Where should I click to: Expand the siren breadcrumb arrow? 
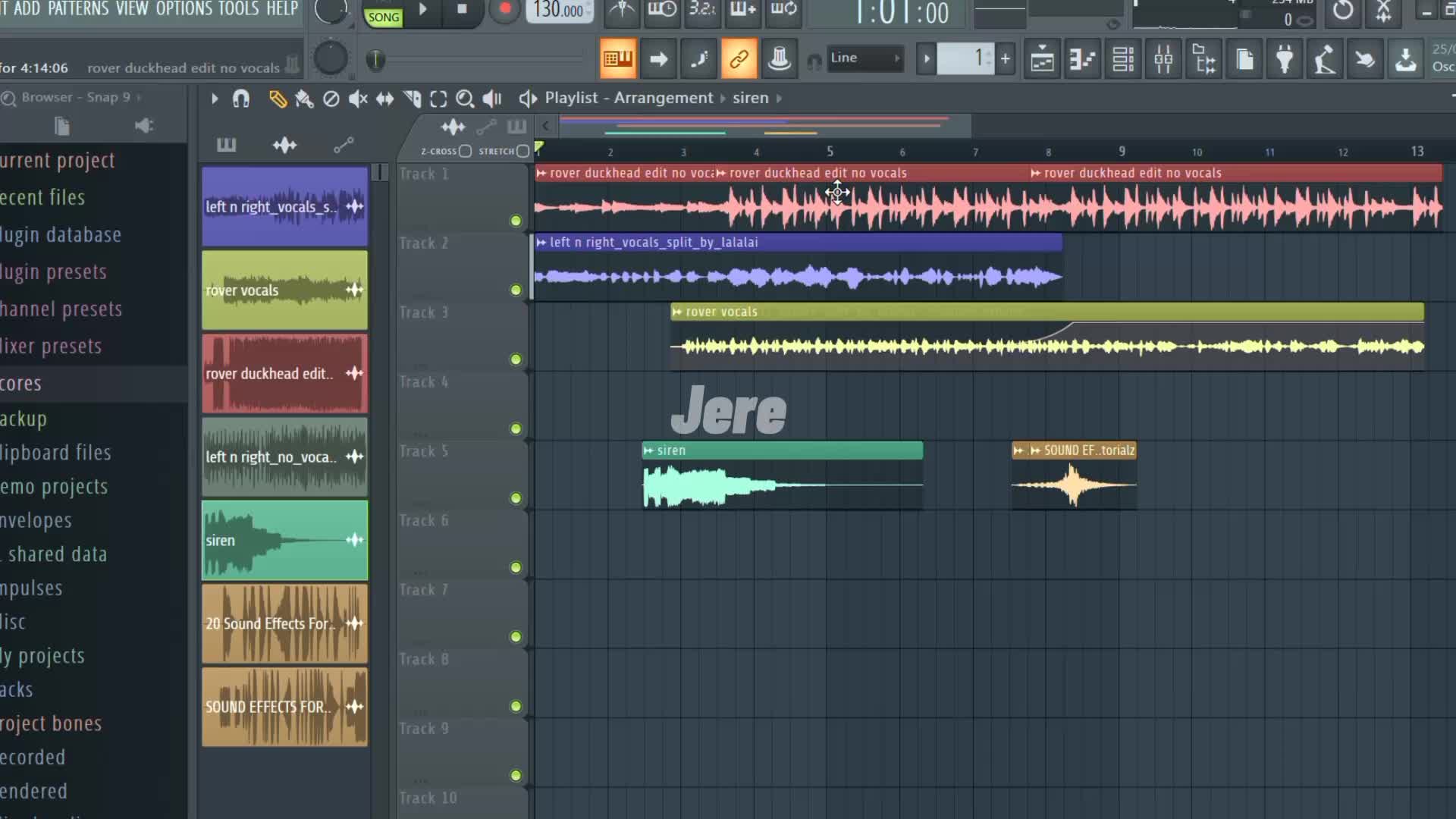(780, 99)
